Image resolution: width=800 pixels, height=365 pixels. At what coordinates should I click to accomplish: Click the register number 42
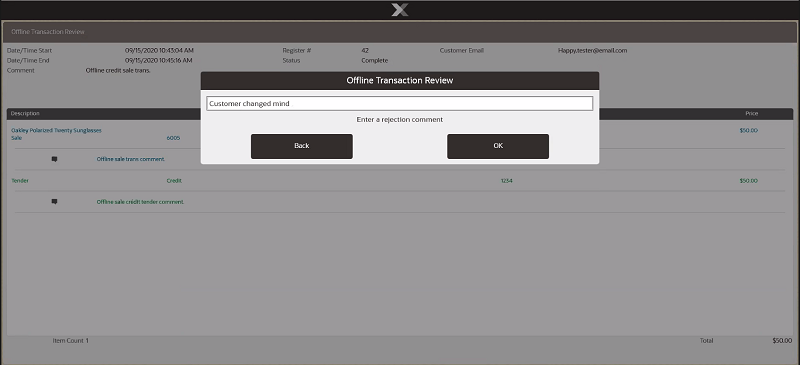(365, 51)
